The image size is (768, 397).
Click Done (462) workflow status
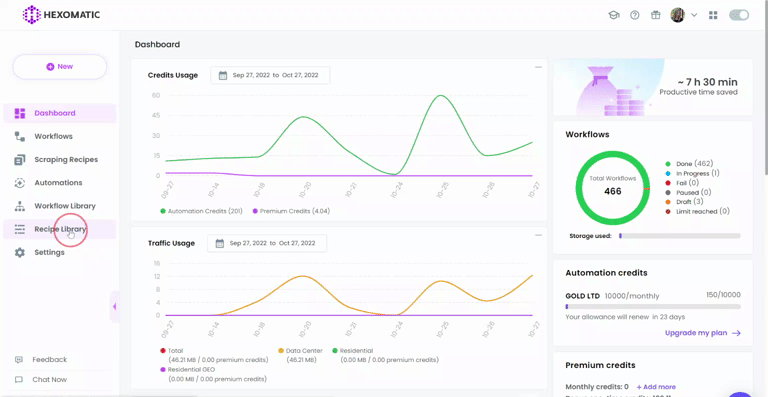click(x=689, y=163)
